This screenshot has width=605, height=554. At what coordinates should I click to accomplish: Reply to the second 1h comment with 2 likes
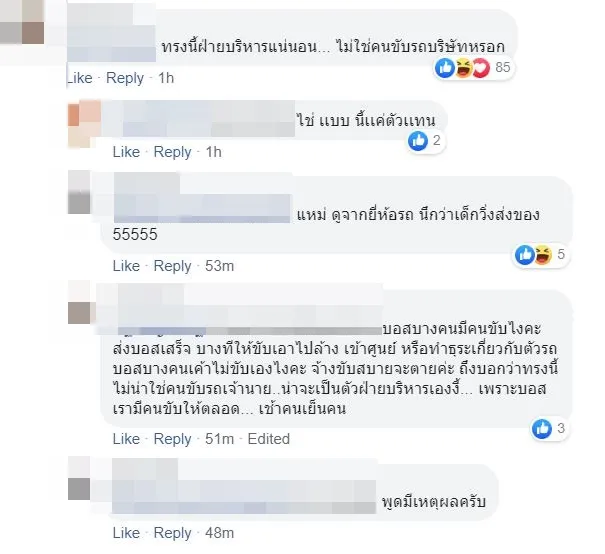point(172,152)
